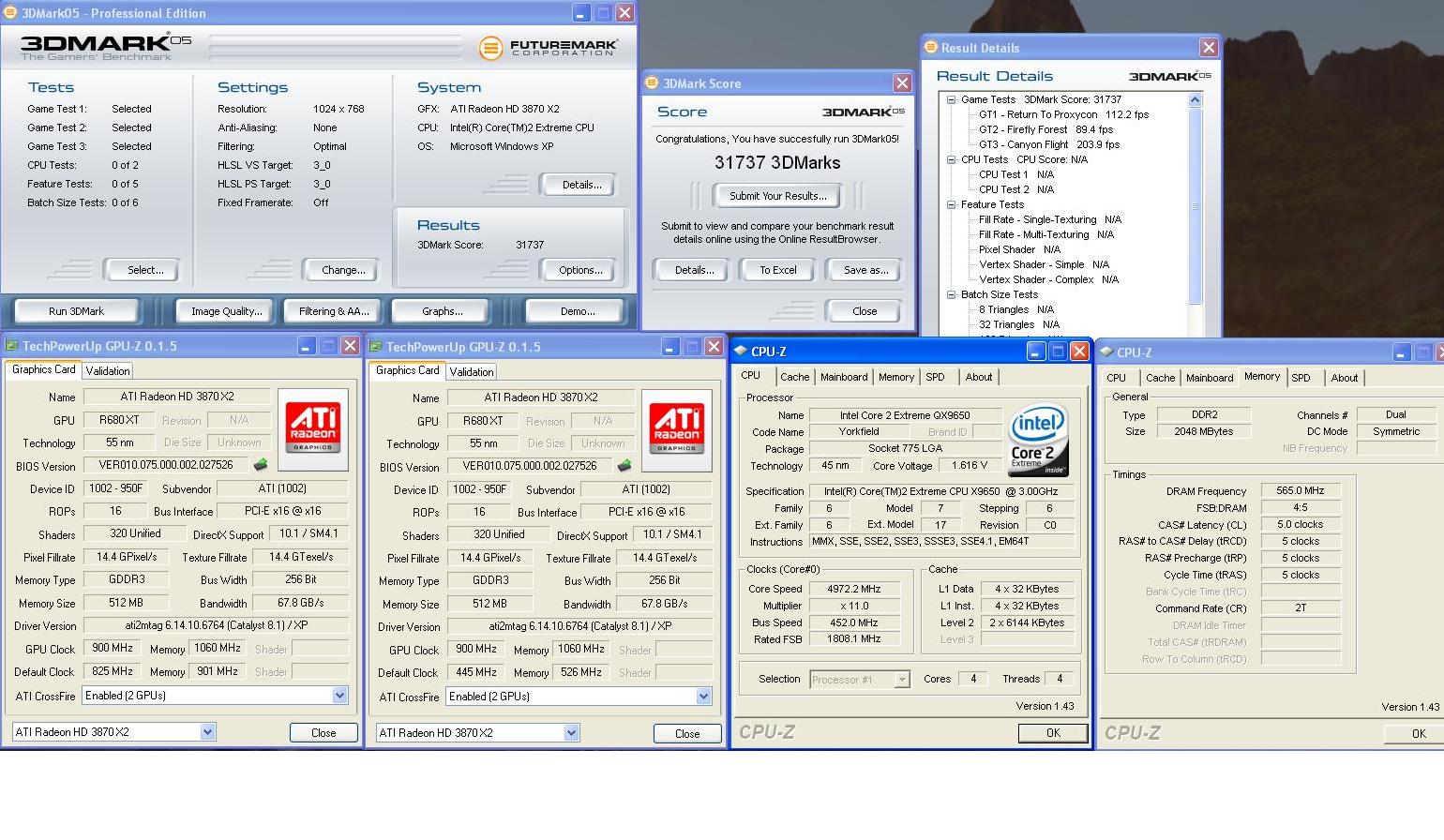
Task: Click the 3DMark Score window title icon
Action: (x=652, y=82)
